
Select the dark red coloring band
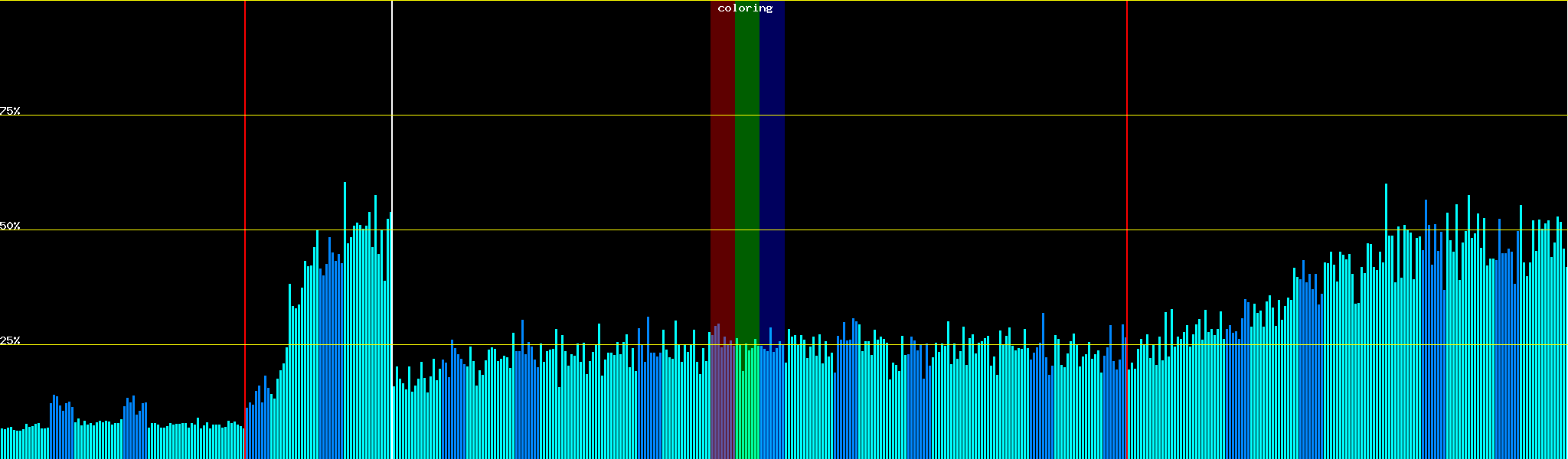coord(722,153)
